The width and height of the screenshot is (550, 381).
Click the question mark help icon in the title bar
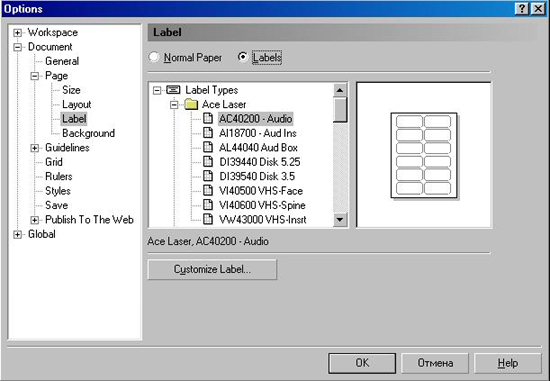(522, 8)
